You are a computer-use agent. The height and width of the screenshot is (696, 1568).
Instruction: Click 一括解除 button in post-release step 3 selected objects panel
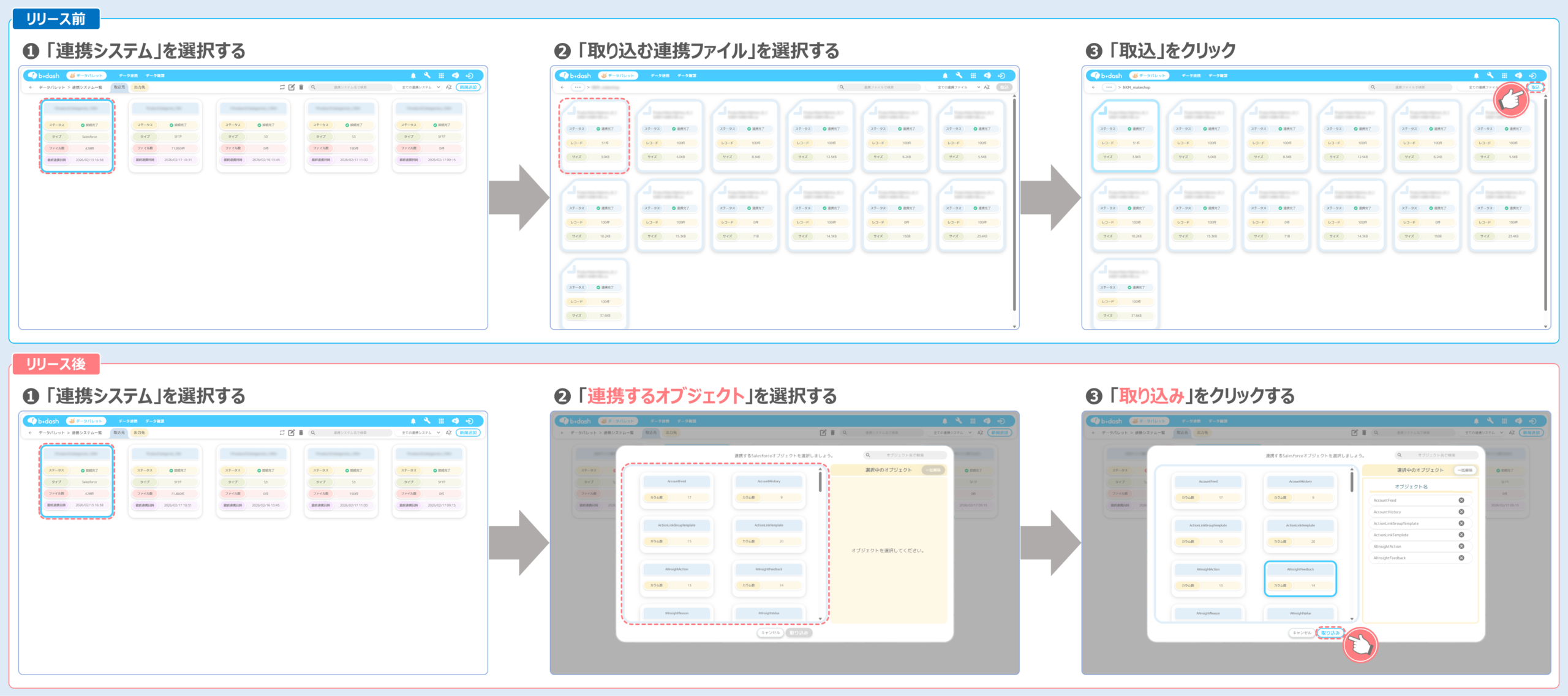[x=1465, y=470]
